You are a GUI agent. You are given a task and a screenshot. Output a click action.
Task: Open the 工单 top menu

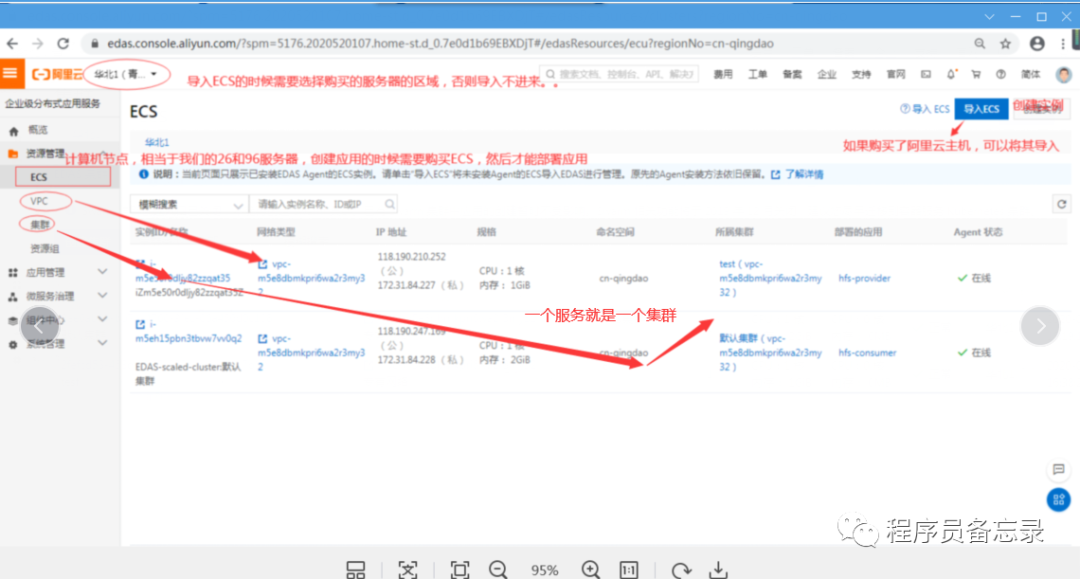click(x=757, y=74)
